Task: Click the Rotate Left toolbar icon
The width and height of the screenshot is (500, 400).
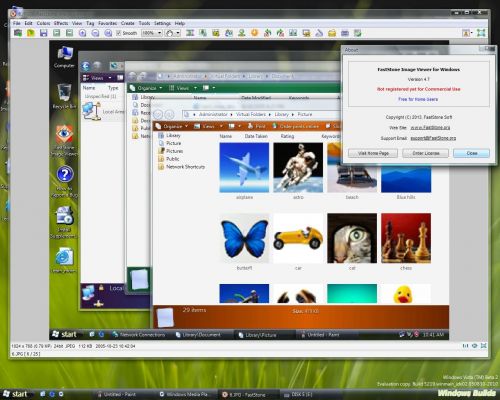Action: (x=267, y=33)
